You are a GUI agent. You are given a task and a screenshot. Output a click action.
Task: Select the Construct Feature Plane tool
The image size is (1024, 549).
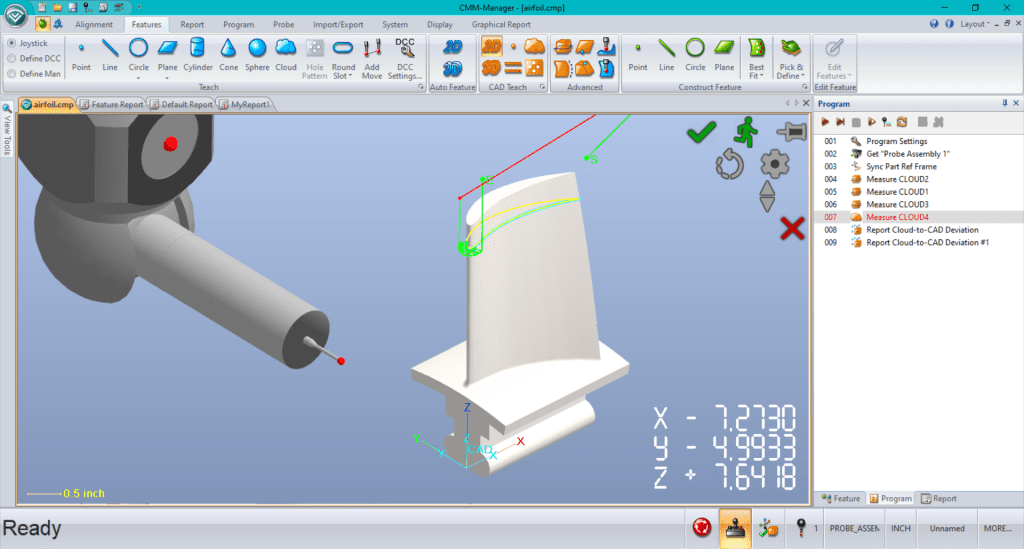point(724,57)
